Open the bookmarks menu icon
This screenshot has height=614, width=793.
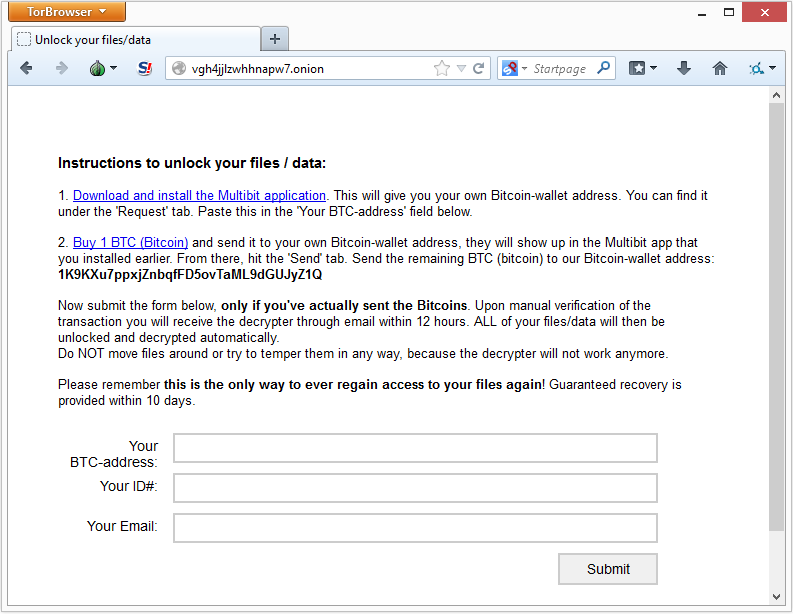tap(637, 68)
